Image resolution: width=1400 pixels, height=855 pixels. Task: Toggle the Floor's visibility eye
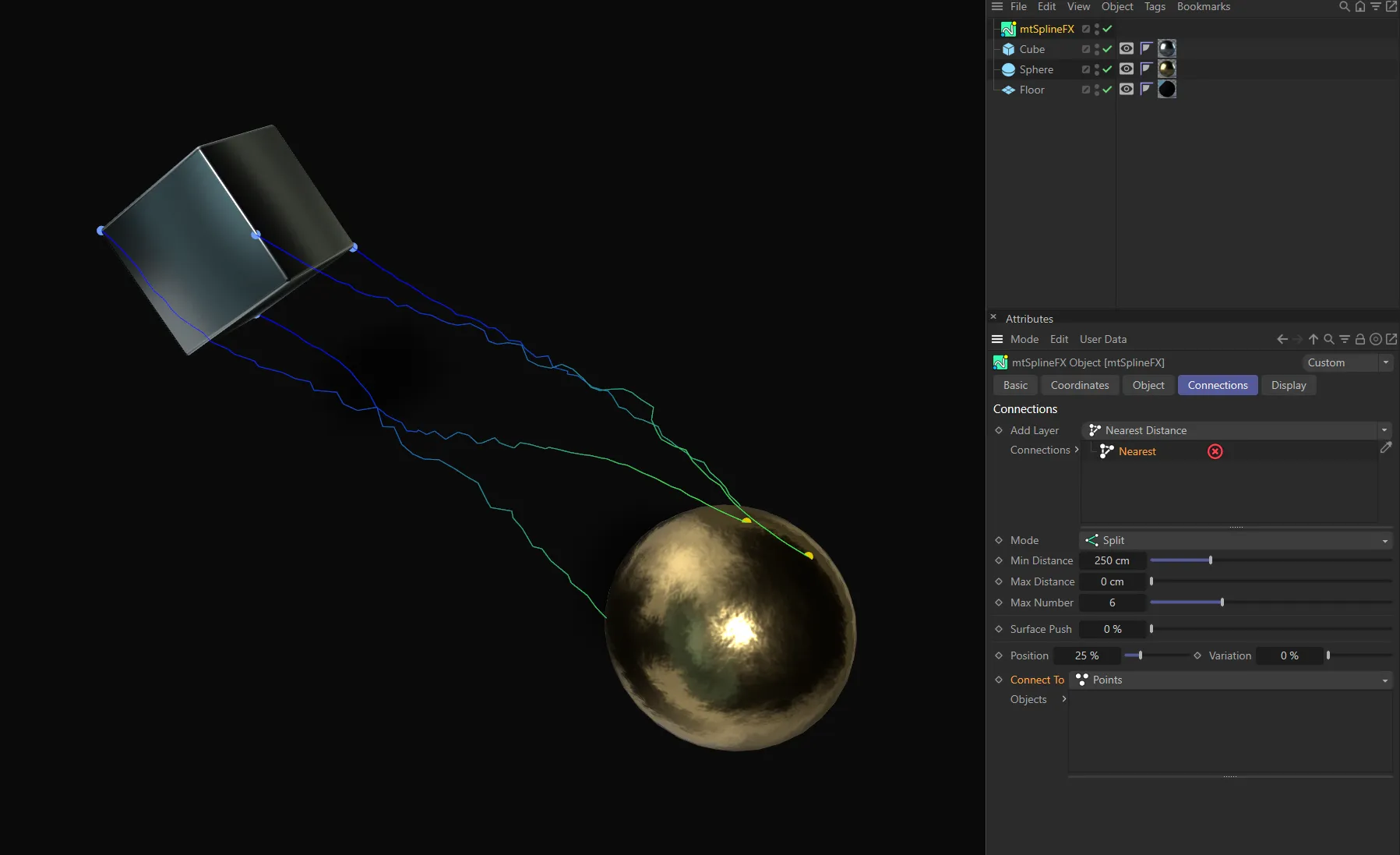tap(1126, 90)
